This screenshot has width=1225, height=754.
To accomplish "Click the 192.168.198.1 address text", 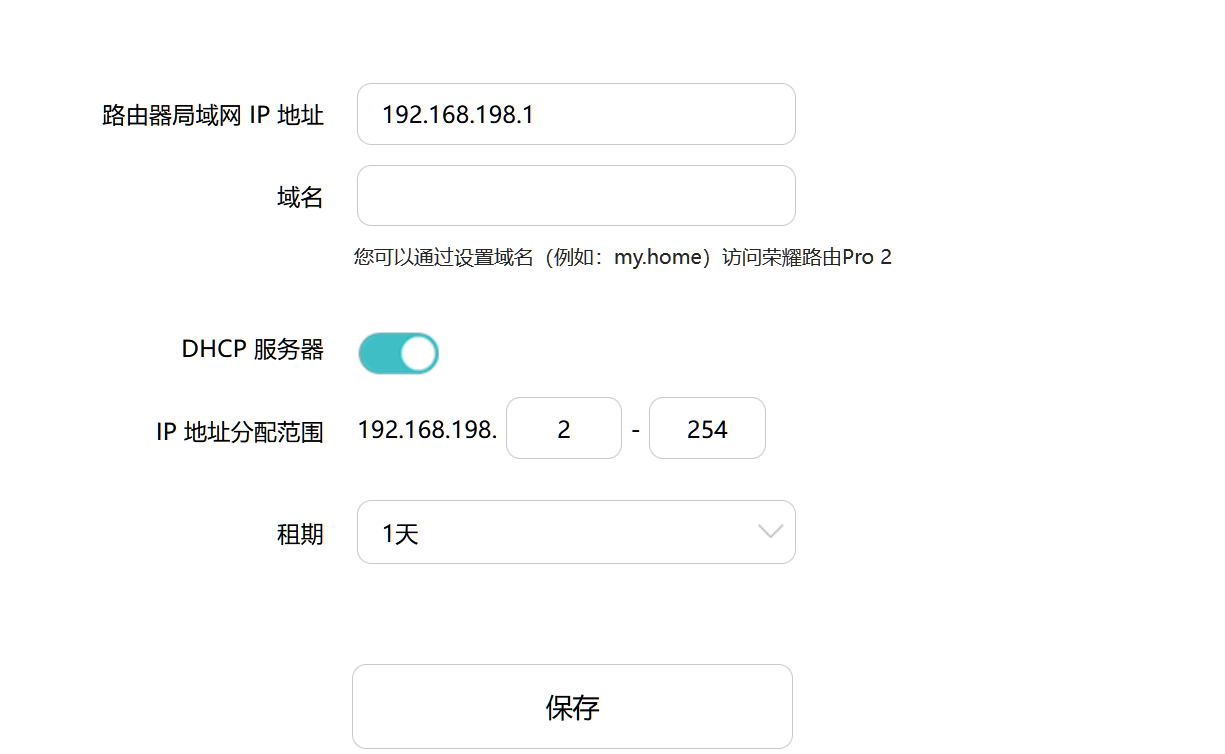I will click(458, 115).
